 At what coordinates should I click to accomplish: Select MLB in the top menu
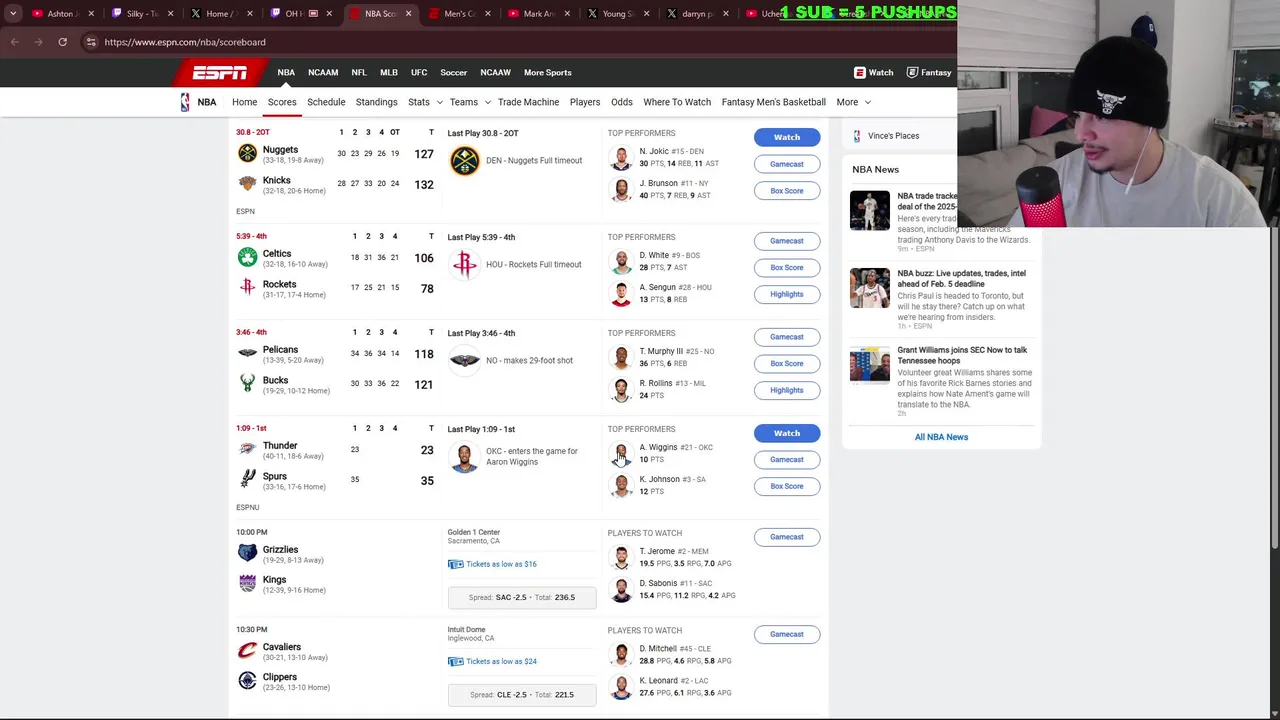coord(389,72)
